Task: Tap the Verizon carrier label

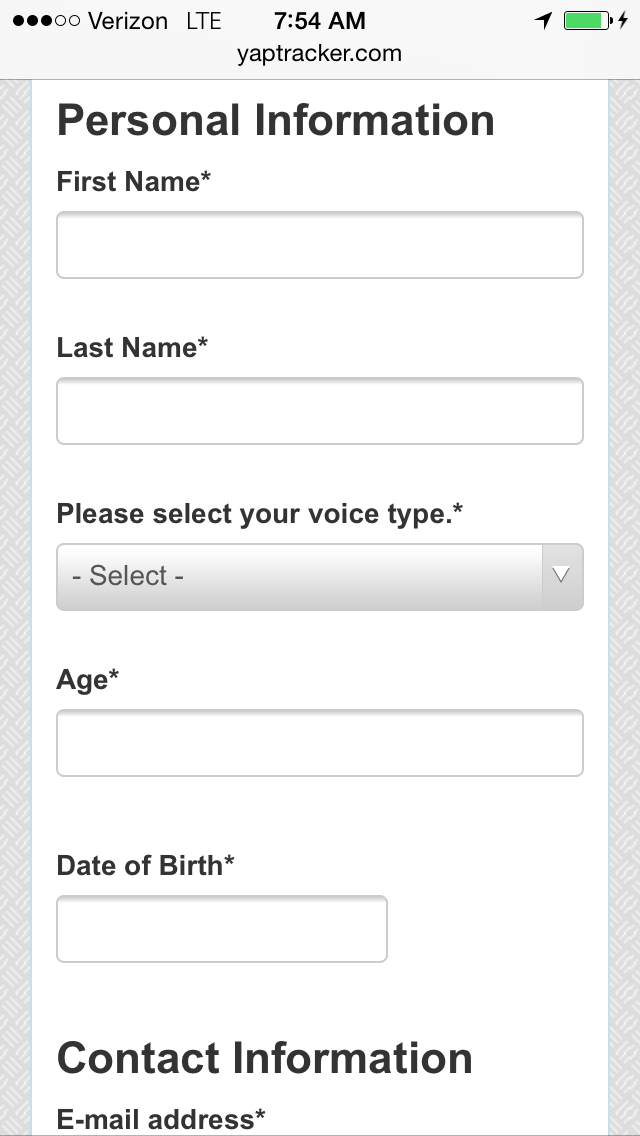Action: coord(128,21)
